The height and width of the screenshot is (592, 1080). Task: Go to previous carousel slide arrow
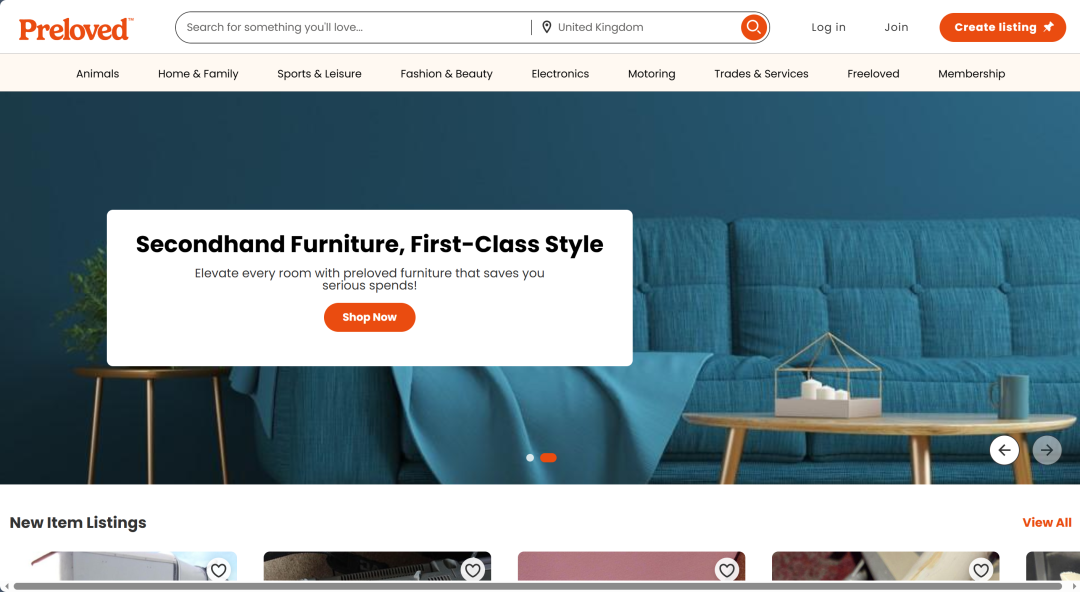click(x=1004, y=450)
